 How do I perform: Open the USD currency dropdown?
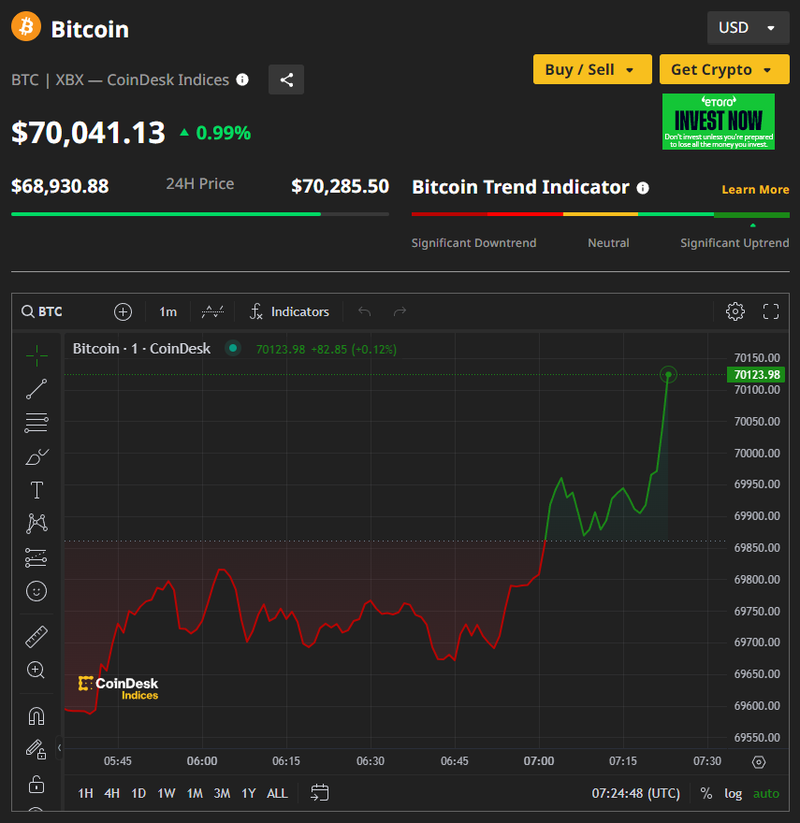click(x=747, y=28)
